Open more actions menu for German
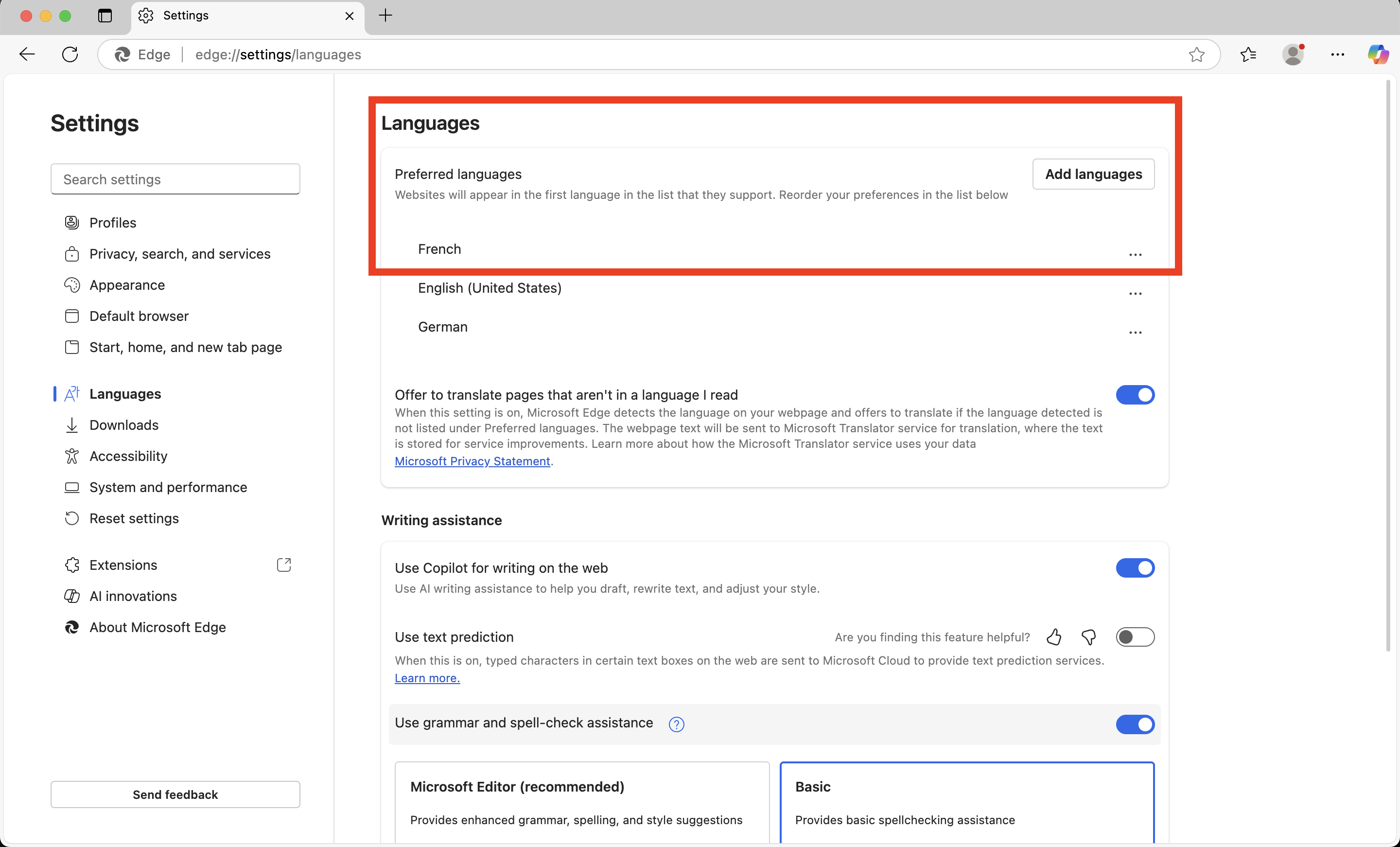1400x847 pixels. pyautogui.click(x=1135, y=333)
